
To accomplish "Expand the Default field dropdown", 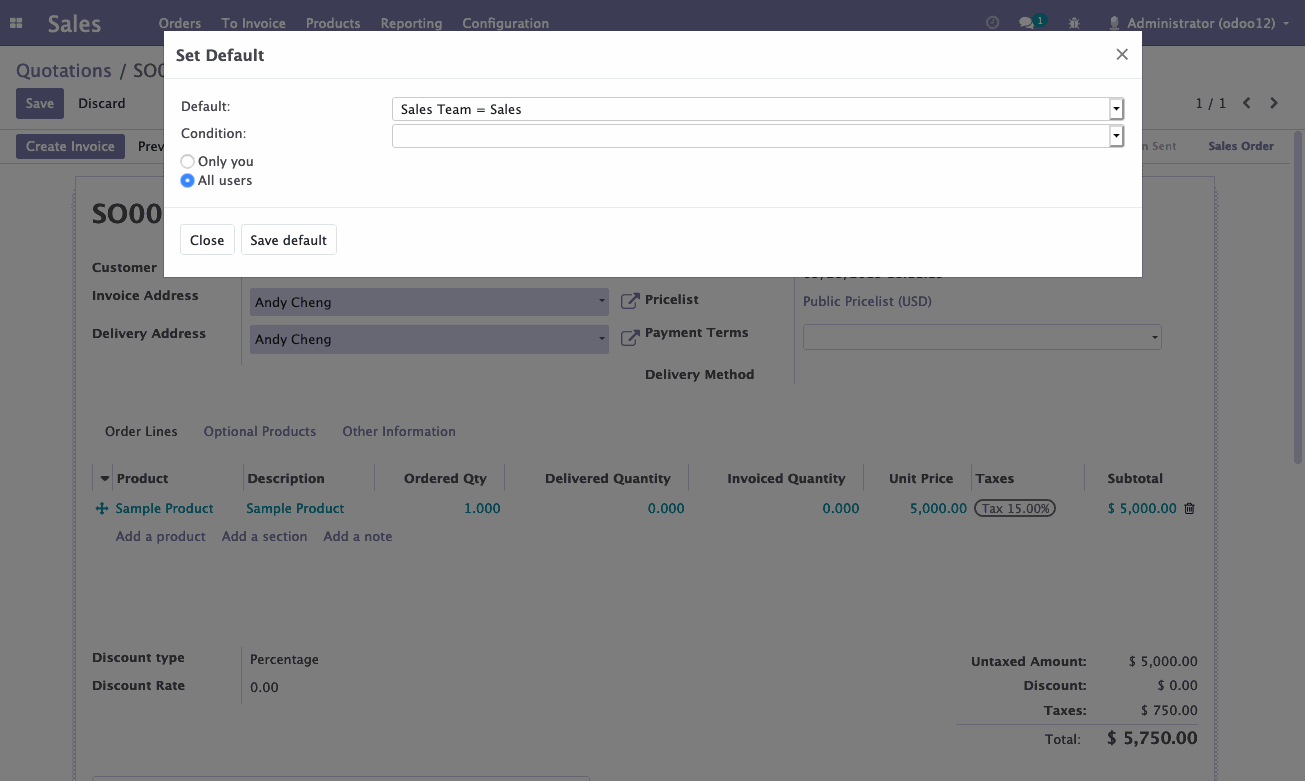I will tap(1116, 109).
